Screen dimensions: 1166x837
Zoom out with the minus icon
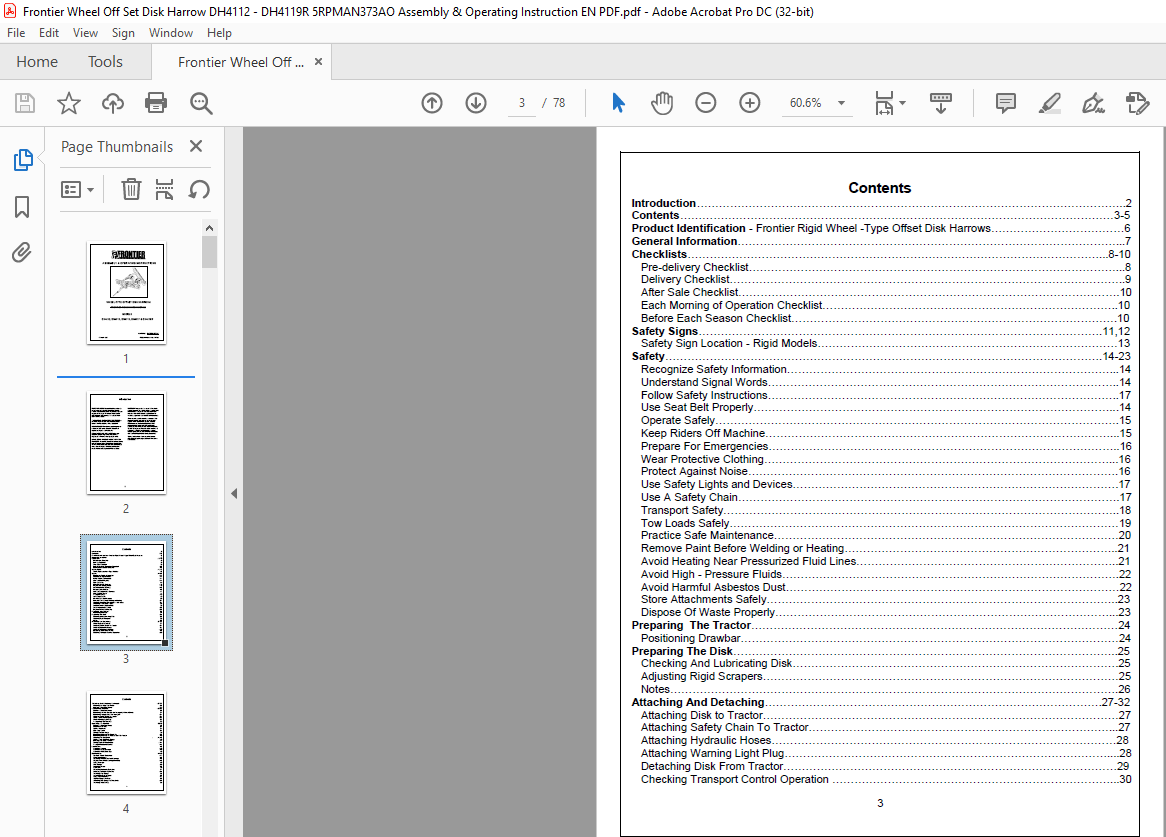point(706,103)
